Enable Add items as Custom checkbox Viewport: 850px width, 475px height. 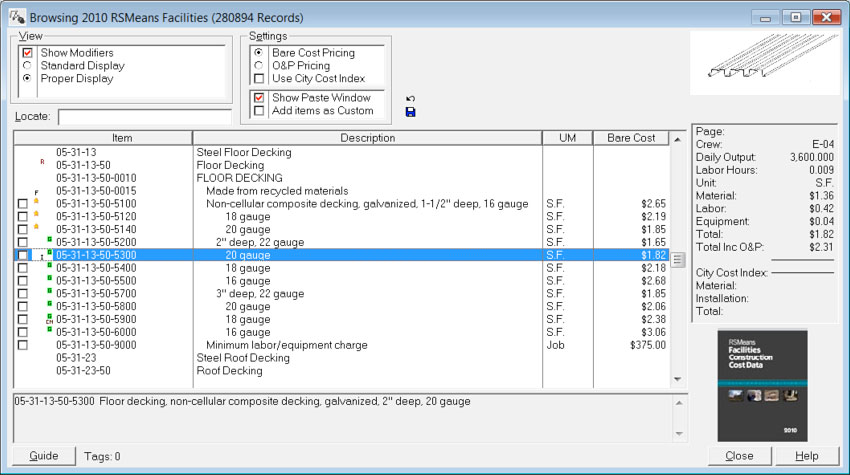click(x=259, y=111)
